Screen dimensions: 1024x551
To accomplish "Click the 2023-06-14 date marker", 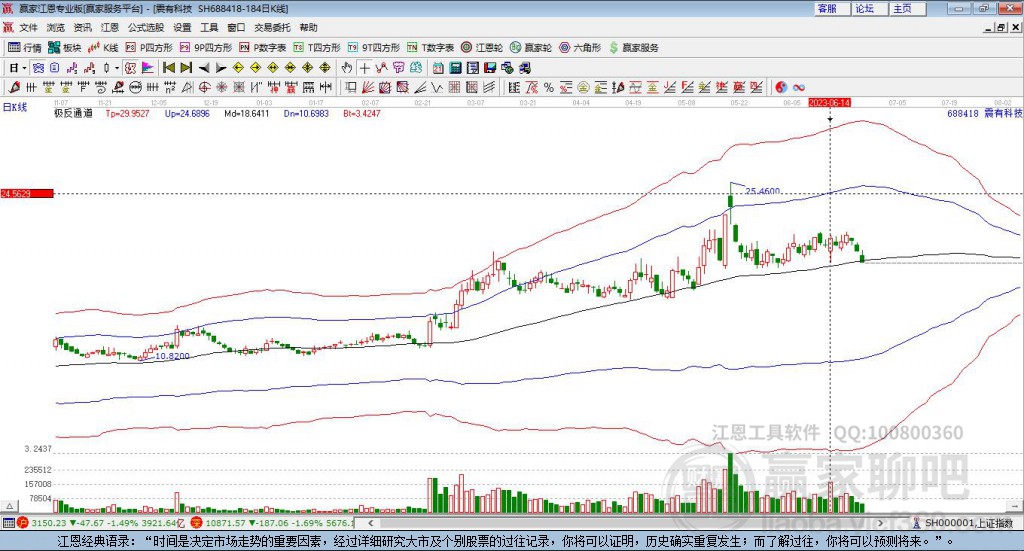I will 829,102.
